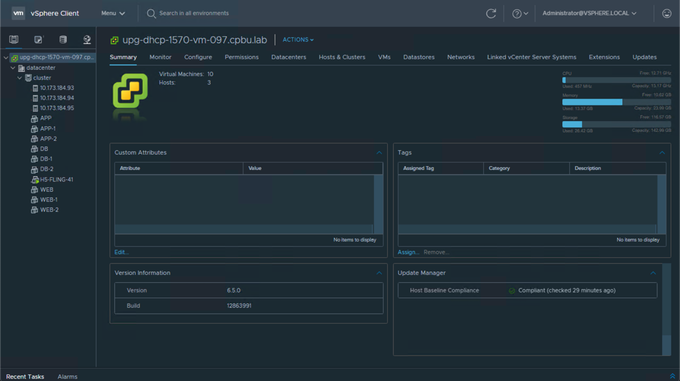Viewport: 680px width, 381px height.
Task: Click the refresh icon in the top bar
Action: point(490,13)
